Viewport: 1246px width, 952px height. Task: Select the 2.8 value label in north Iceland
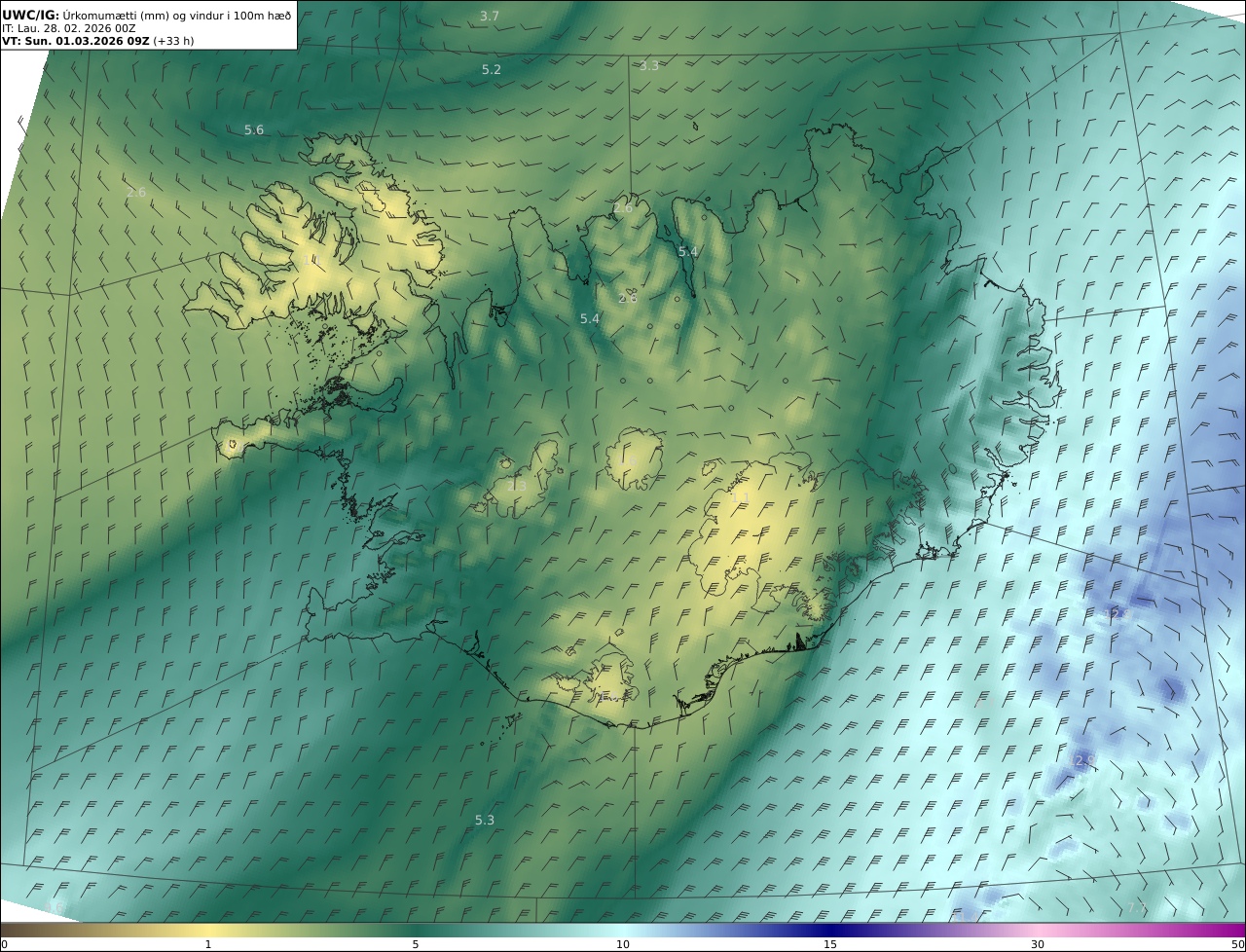click(628, 297)
